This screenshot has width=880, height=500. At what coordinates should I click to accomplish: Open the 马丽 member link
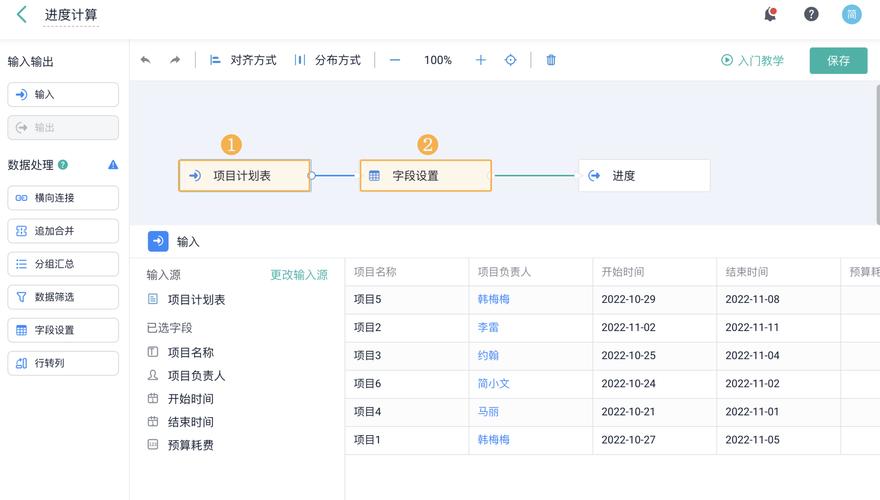488,411
